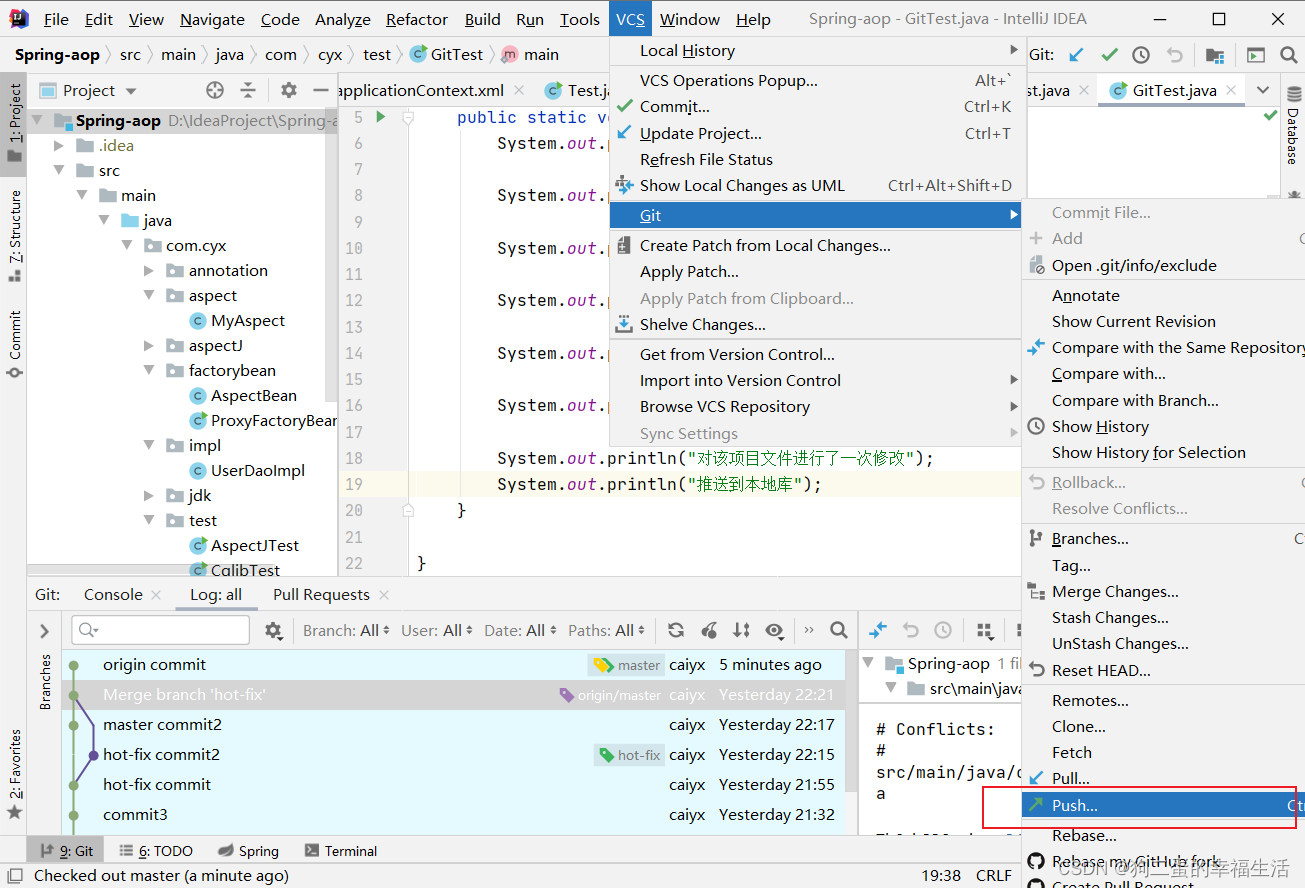Switch to the Log: all tab
1305x888 pixels.
click(x=216, y=595)
